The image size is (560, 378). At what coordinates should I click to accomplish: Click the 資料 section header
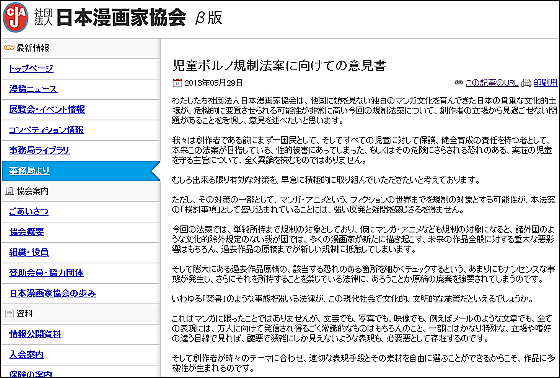(24, 314)
